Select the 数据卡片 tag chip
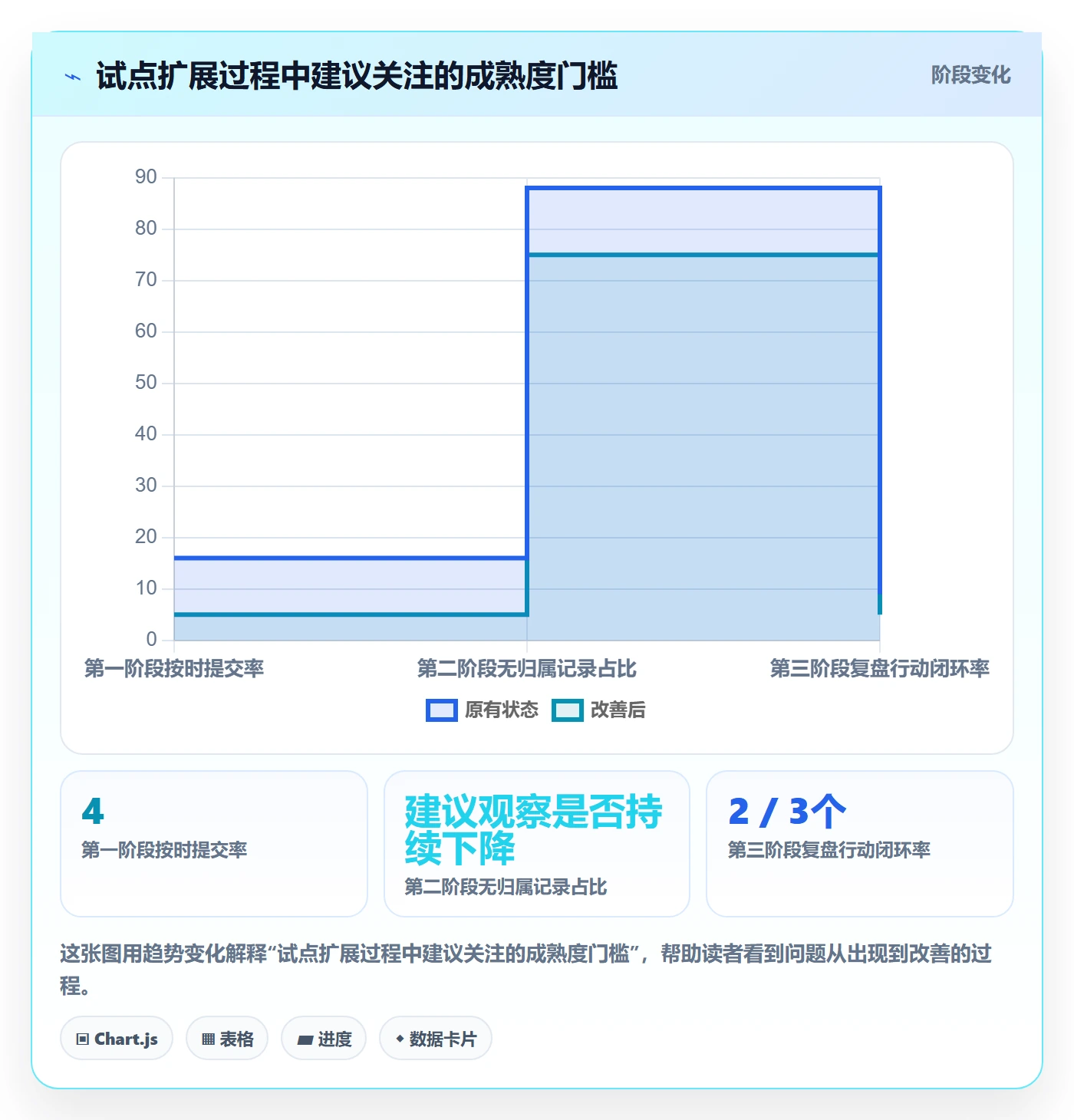The width and height of the screenshot is (1074, 1120). click(436, 1039)
